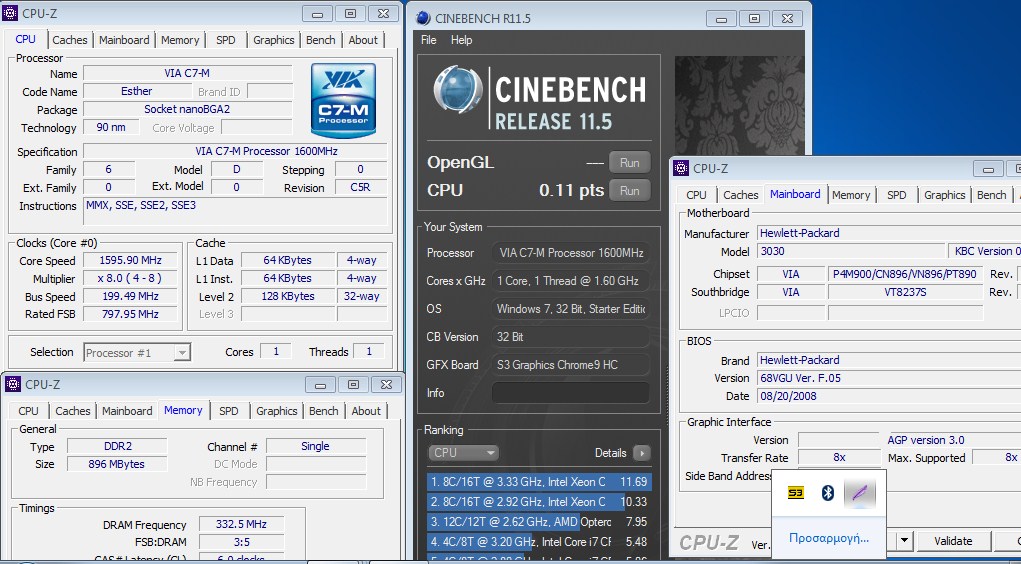
Task: Open Caches tab in Memory CPU-Z window
Action: tap(72, 411)
